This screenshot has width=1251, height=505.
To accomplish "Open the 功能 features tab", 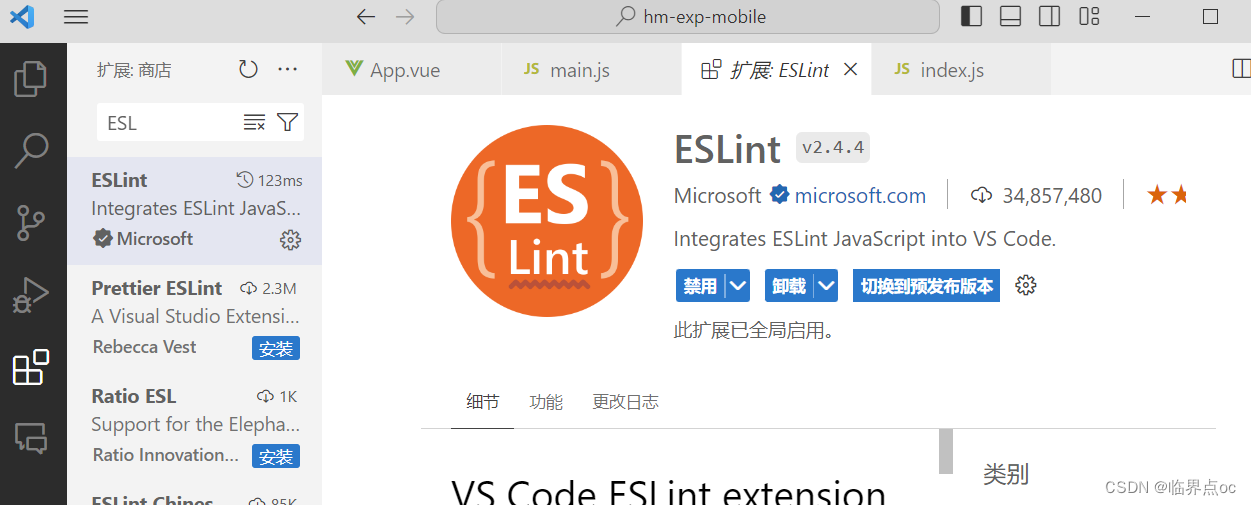I will click(x=546, y=402).
